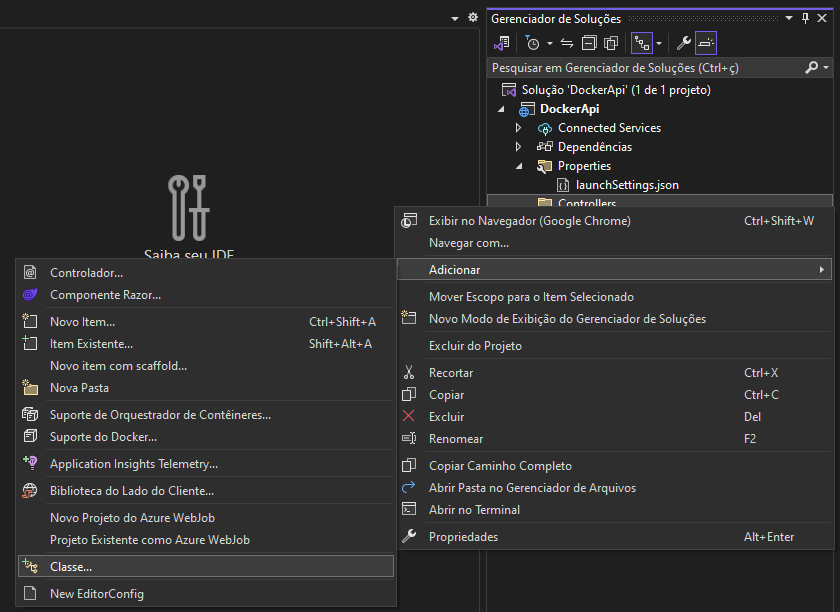Open Solution Explorer window position dropdown

click(789, 18)
